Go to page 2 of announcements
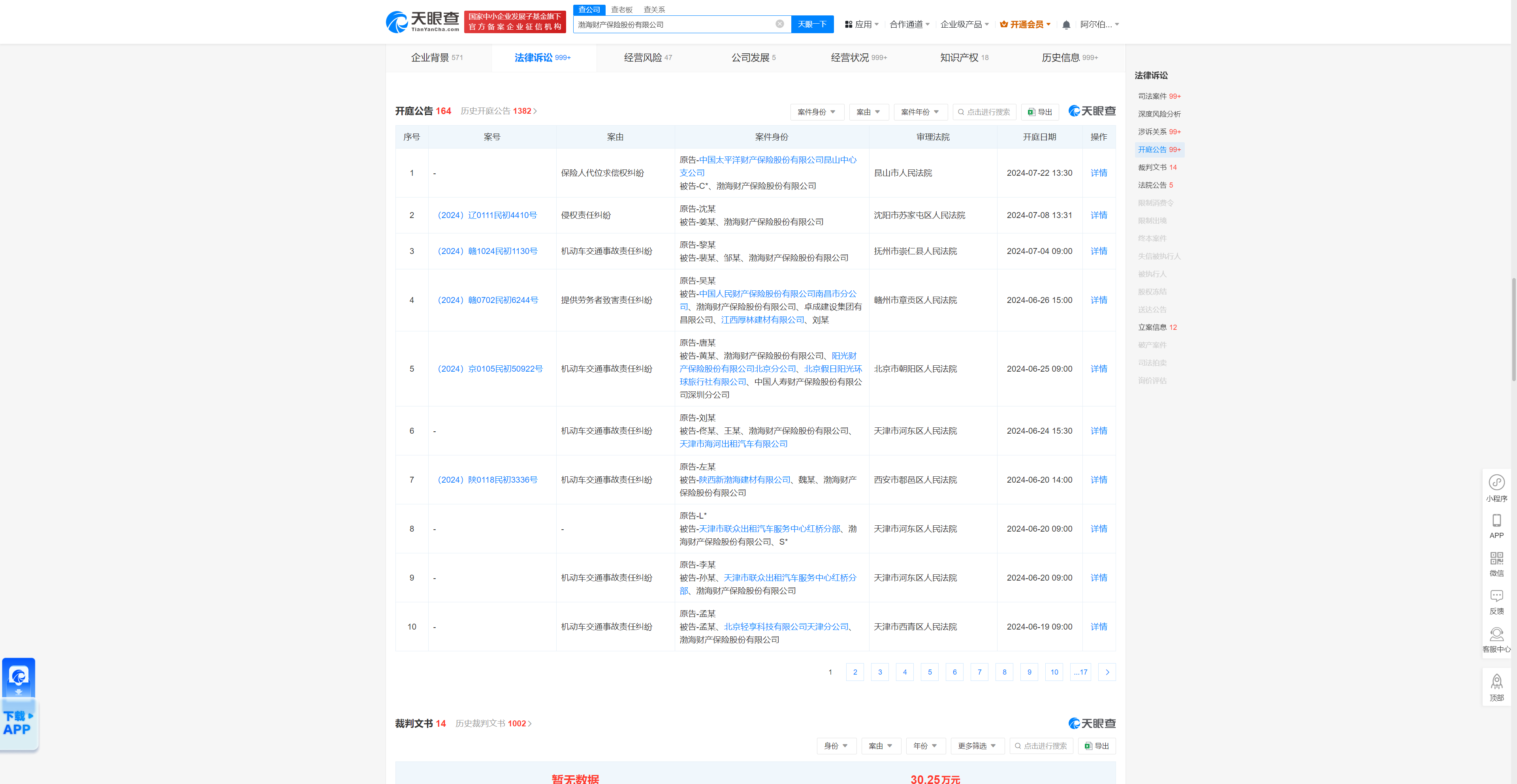 click(855, 672)
